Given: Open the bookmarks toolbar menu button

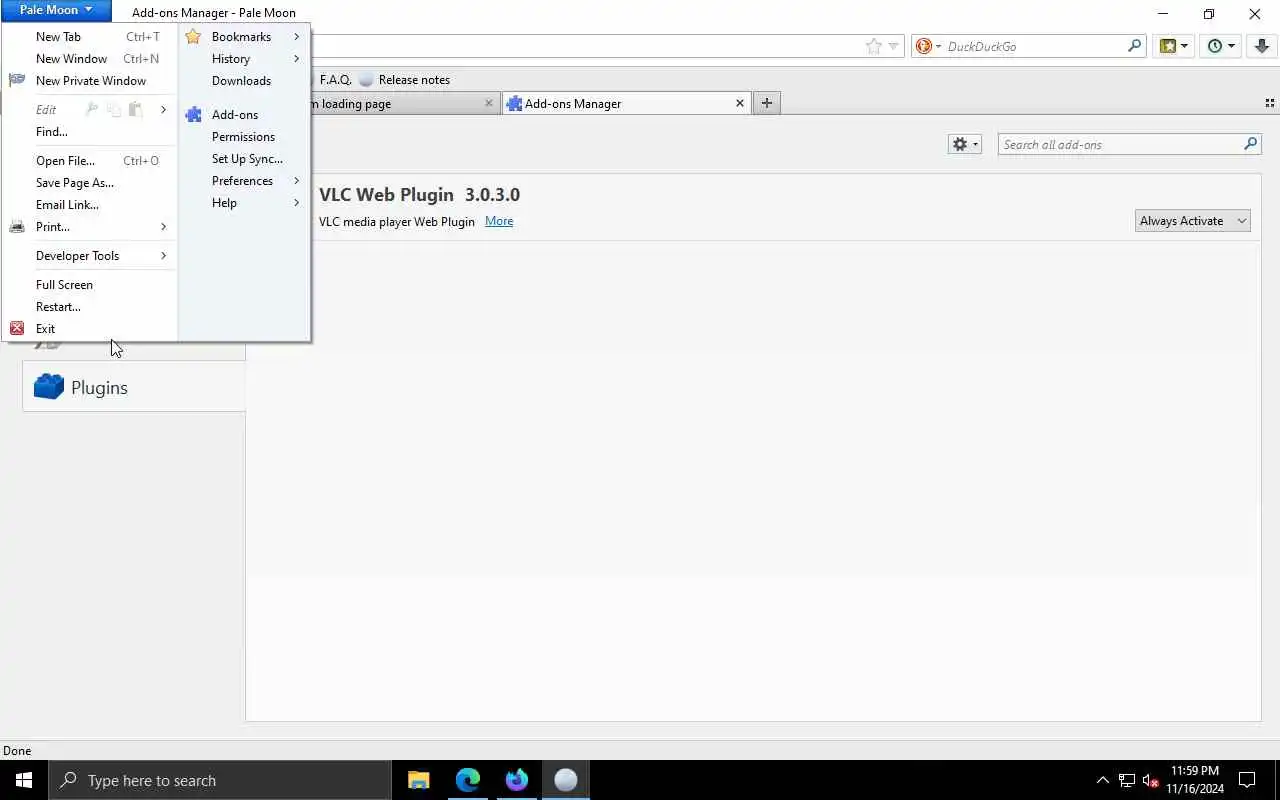Looking at the screenshot, I should pos(1173,46).
